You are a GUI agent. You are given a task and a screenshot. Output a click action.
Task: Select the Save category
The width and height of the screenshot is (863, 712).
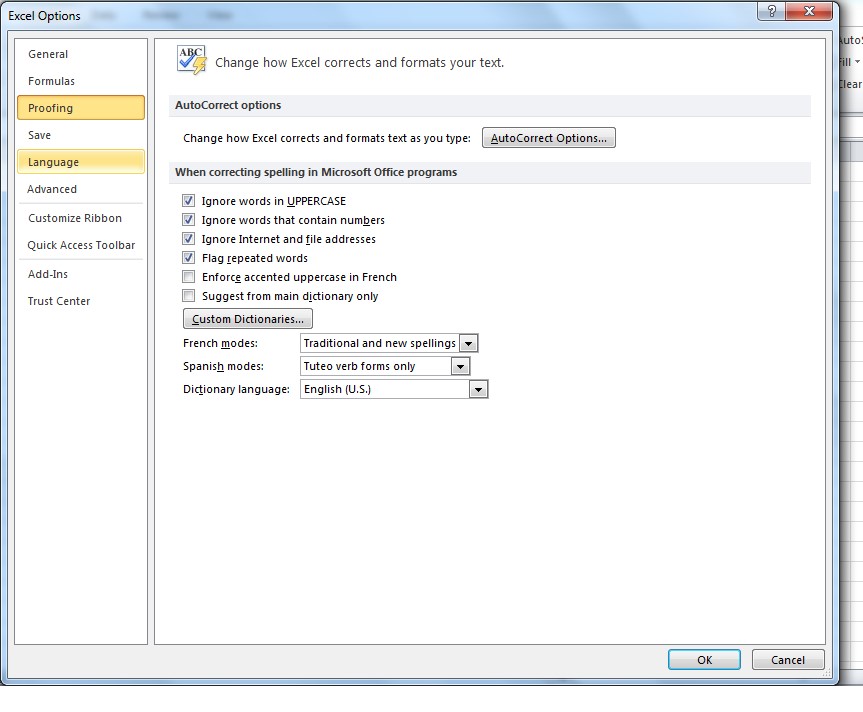coord(81,135)
